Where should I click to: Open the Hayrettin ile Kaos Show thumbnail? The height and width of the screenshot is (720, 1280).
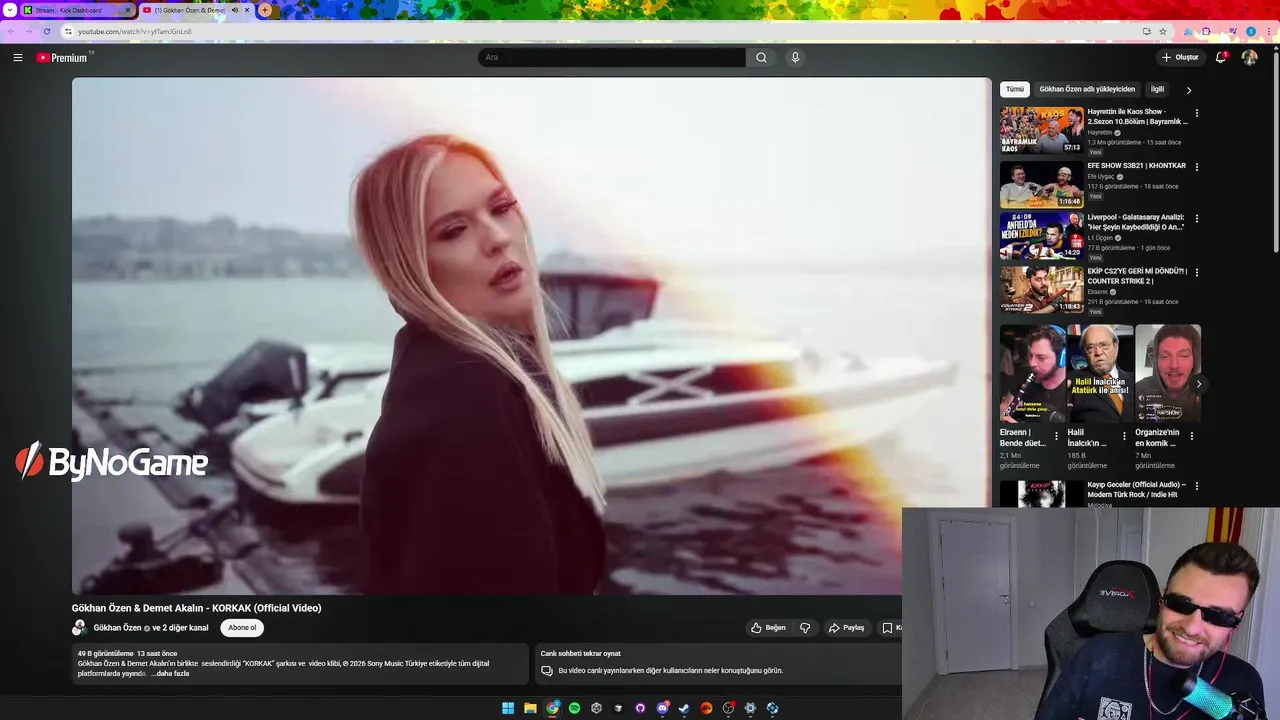(x=1041, y=130)
